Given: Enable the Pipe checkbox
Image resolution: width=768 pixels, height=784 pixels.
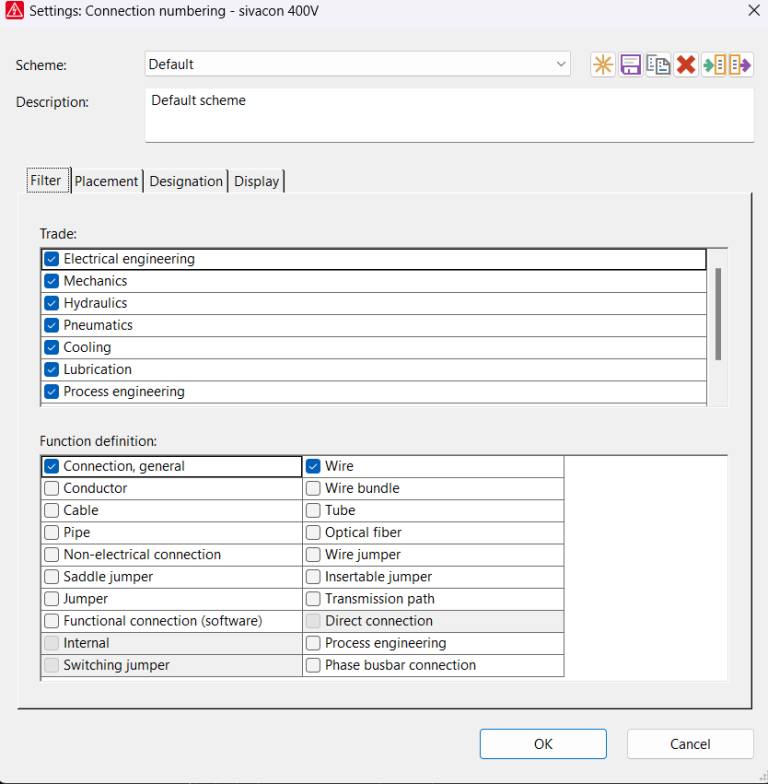Looking at the screenshot, I should click(52, 532).
